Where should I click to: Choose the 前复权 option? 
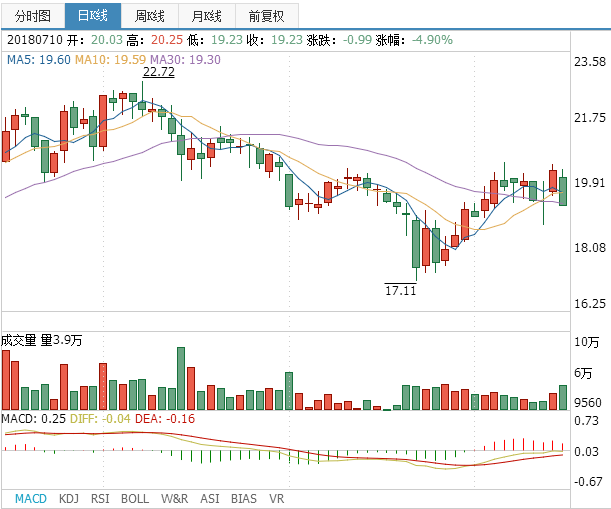[x=267, y=16]
